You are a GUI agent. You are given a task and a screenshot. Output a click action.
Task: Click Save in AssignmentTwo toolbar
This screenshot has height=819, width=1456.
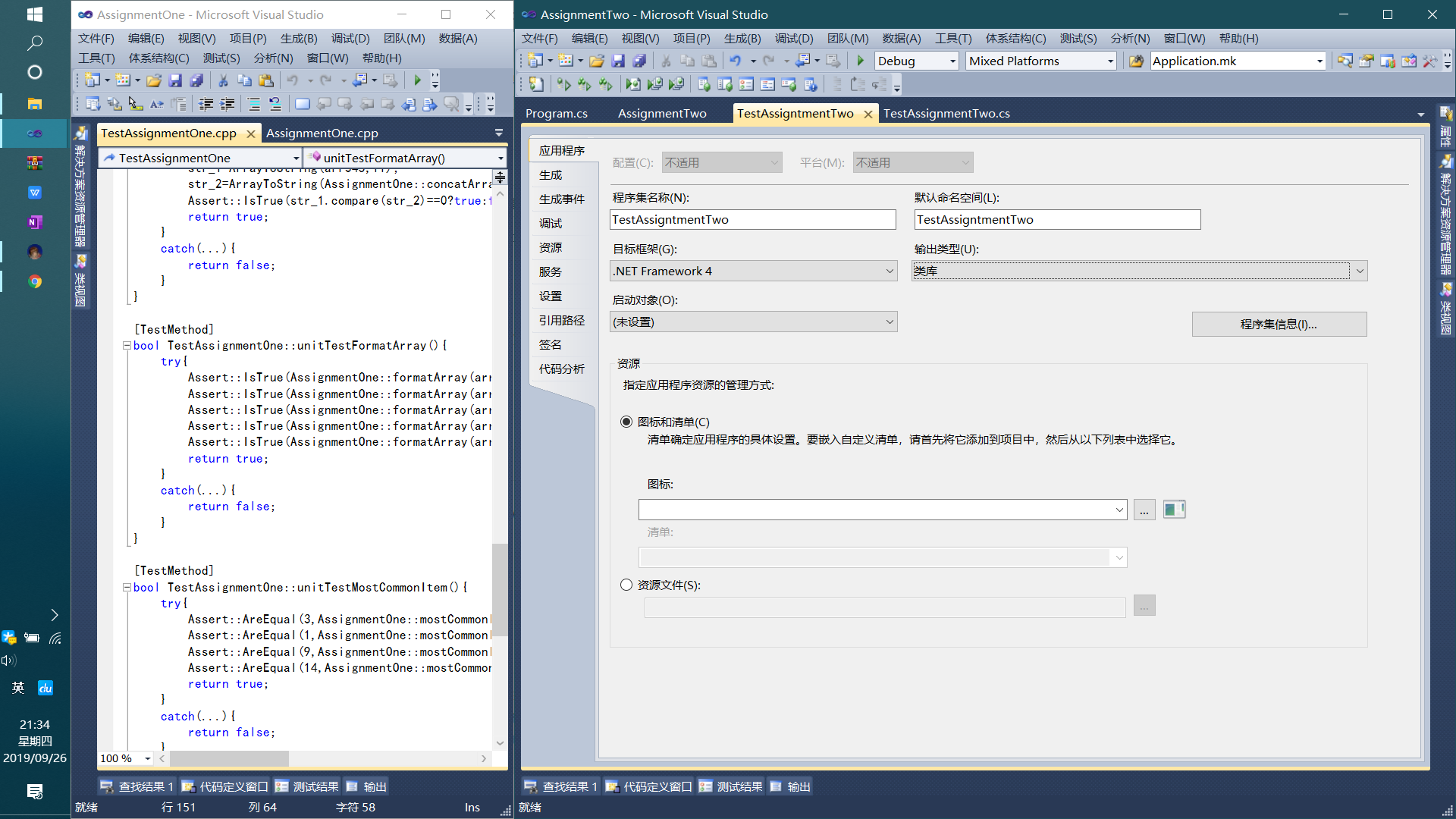point(618,61)
